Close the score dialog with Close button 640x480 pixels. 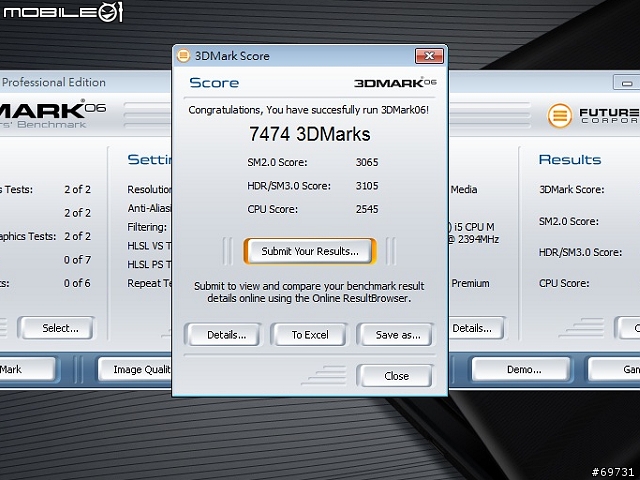(x=395, y=376)
